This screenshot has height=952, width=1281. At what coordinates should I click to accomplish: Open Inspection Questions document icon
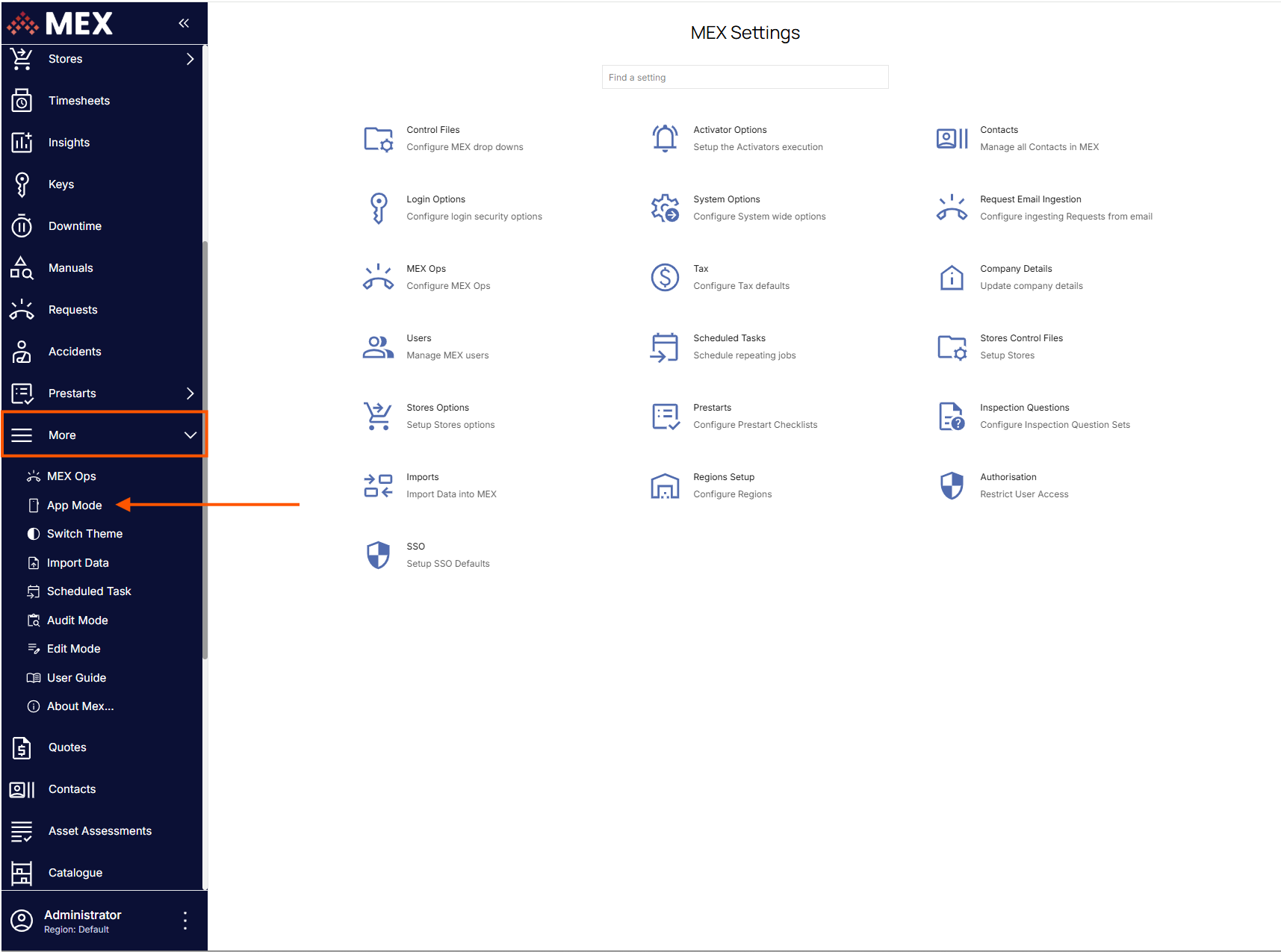click(x=951, y=417)
